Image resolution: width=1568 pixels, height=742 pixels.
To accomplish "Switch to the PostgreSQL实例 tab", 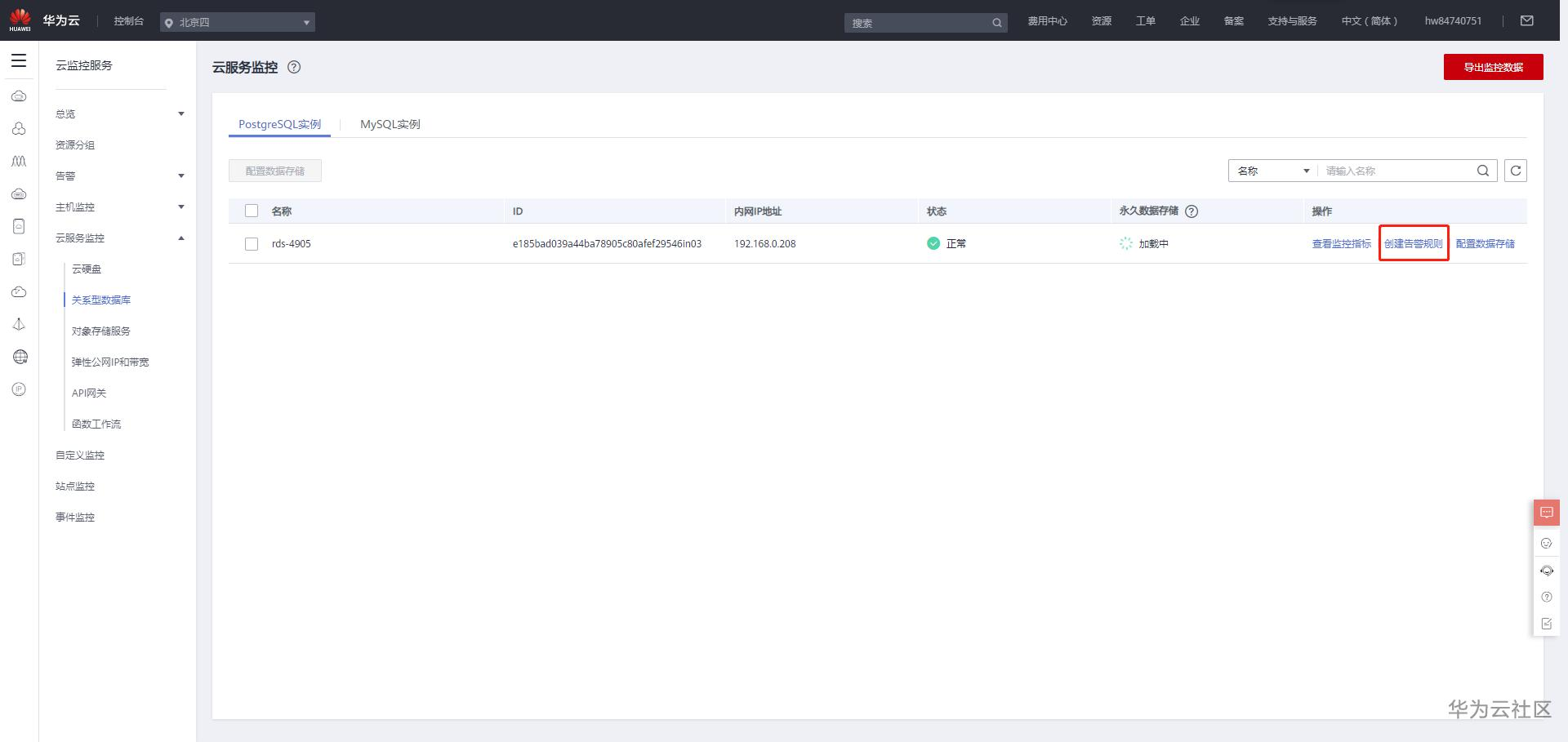I will (279, 124).
